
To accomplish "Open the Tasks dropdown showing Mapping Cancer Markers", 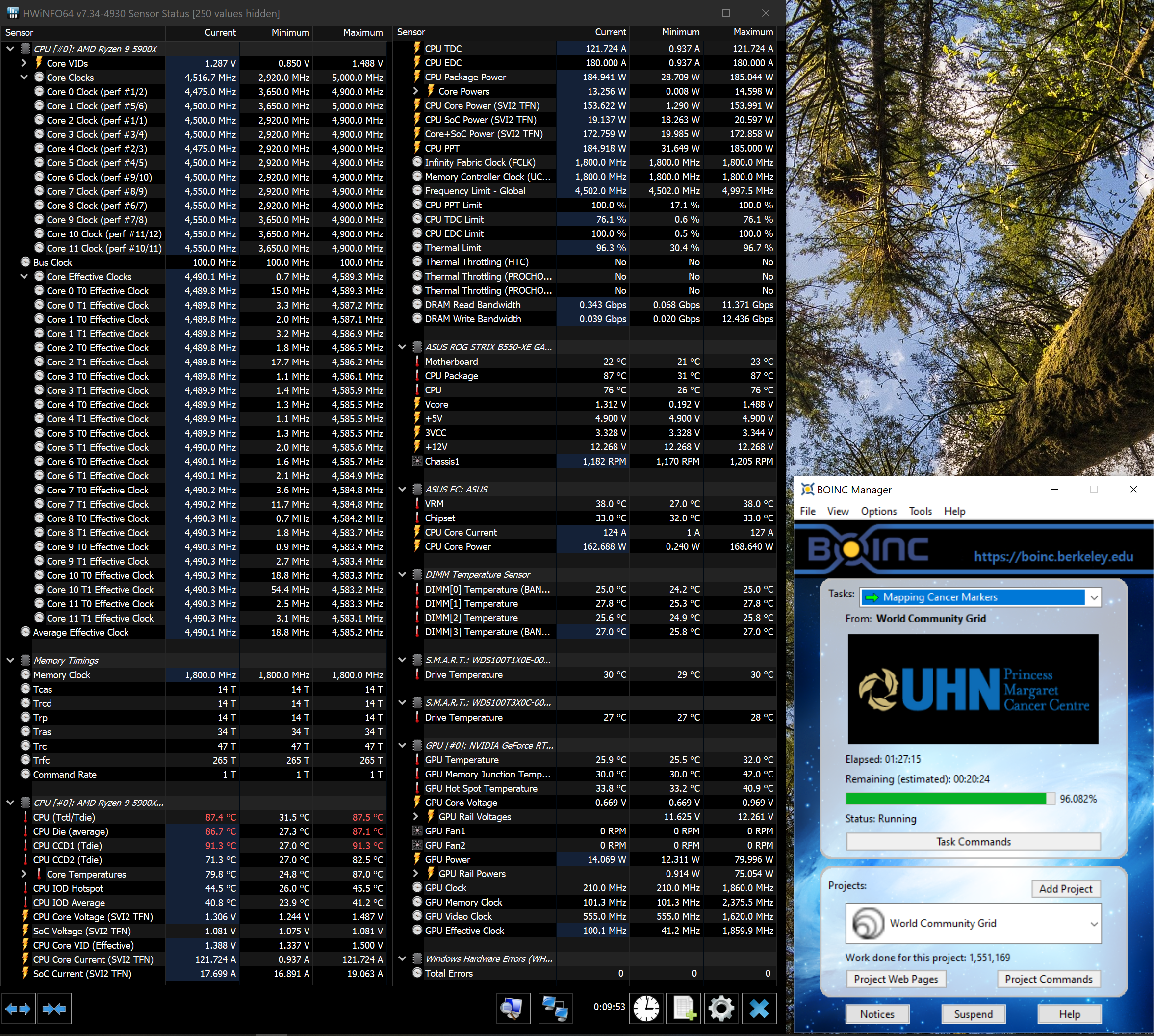I will [x=980, y=597].
